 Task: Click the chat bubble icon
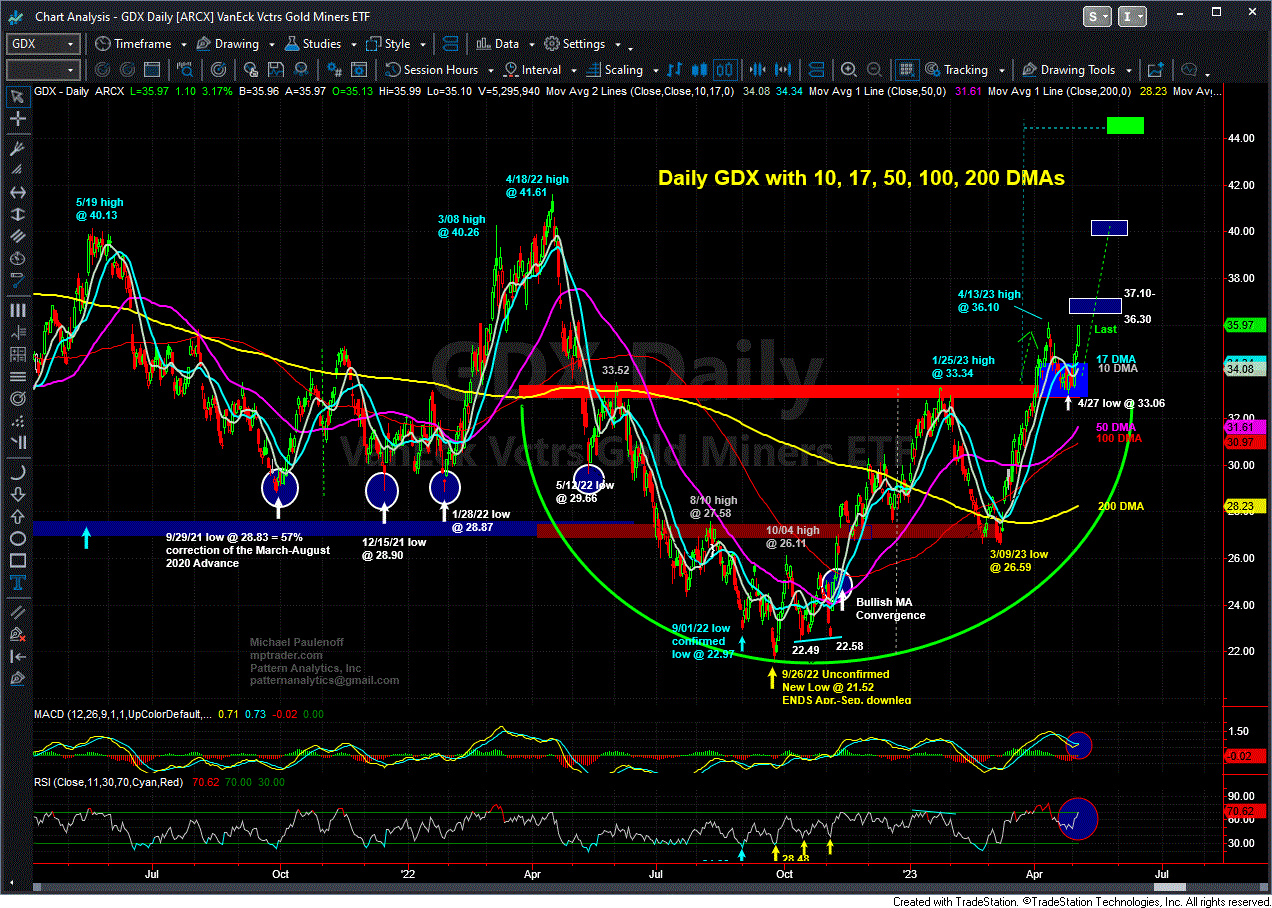point(1189,70)
